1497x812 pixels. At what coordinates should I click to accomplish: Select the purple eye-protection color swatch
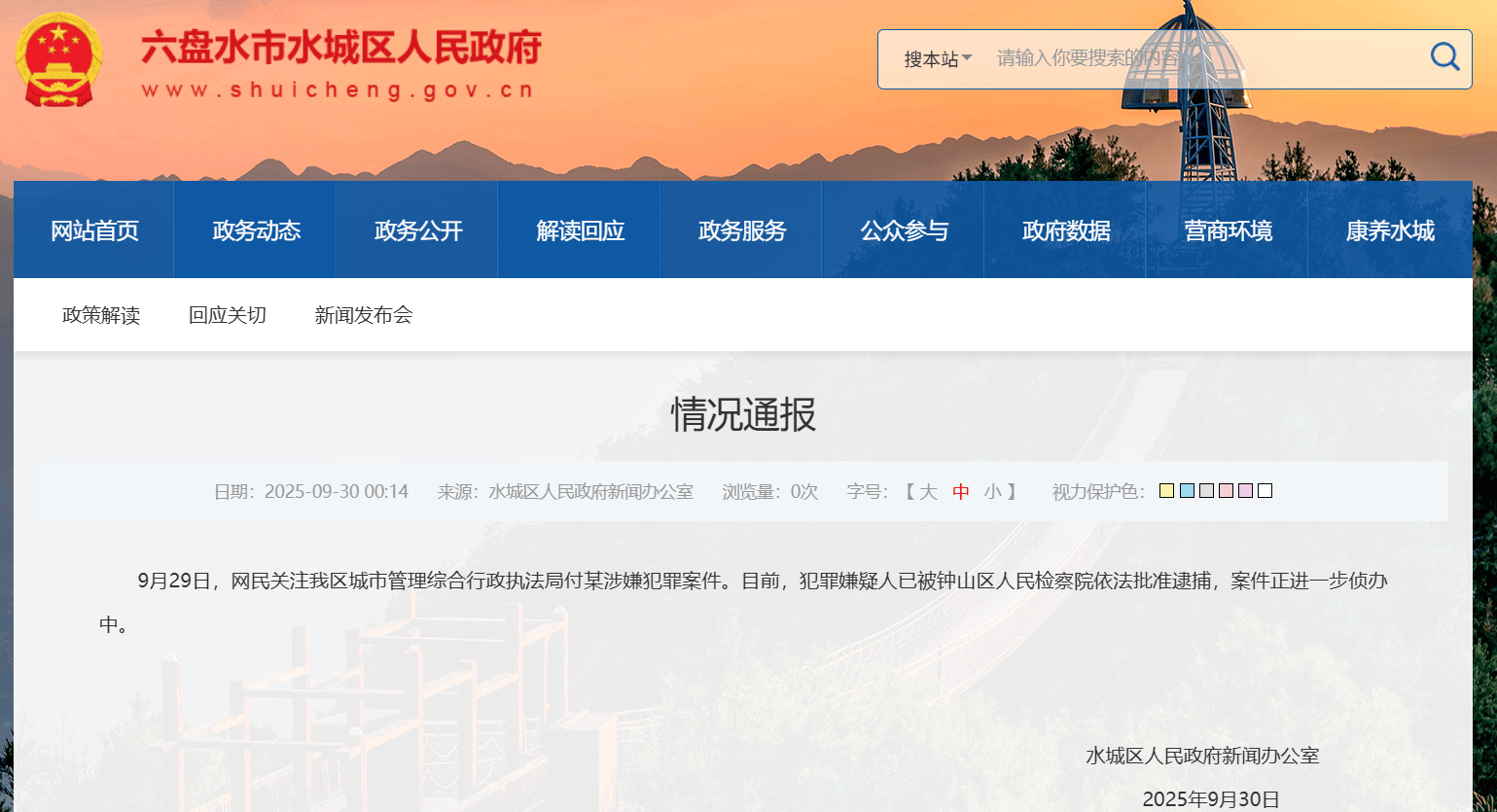tap(1245, 490)
